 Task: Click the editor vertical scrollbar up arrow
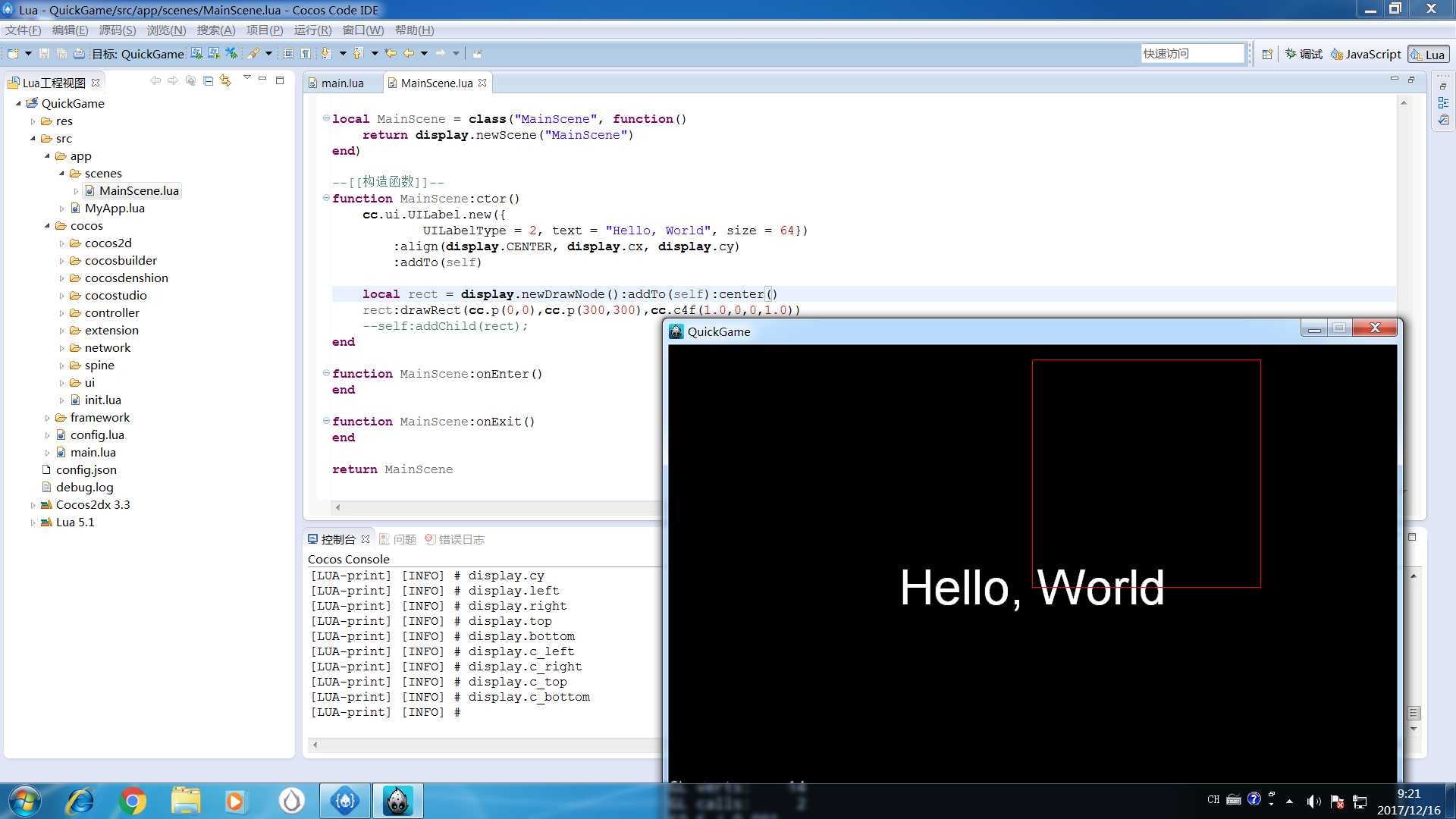point(1404,102)
